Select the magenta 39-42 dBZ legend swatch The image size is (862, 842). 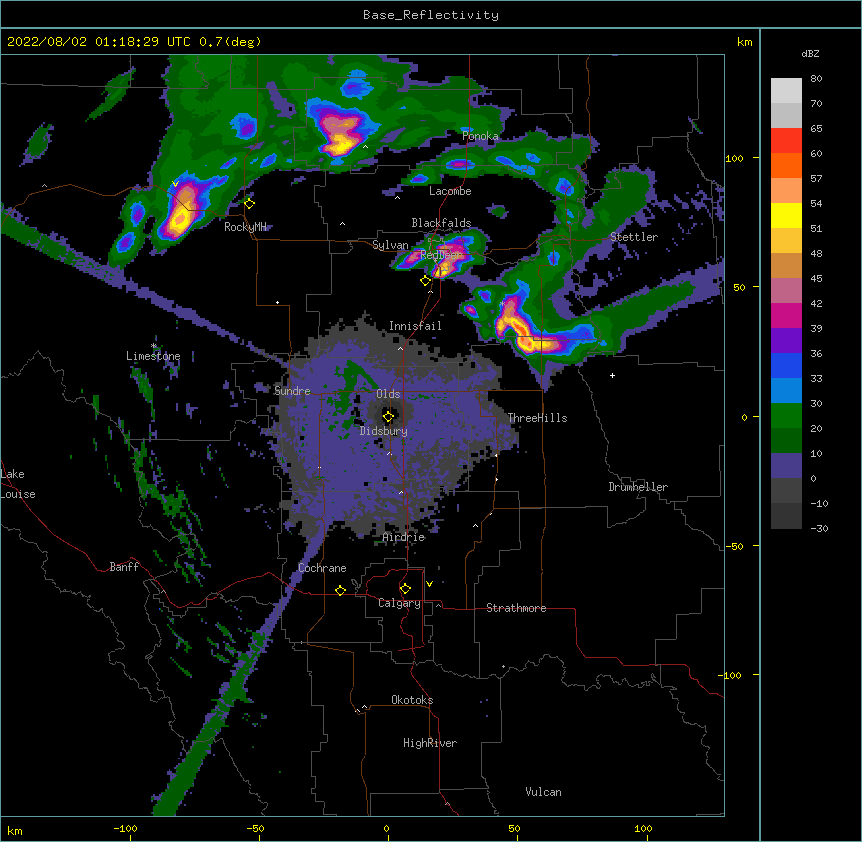(x=786, y=315)
